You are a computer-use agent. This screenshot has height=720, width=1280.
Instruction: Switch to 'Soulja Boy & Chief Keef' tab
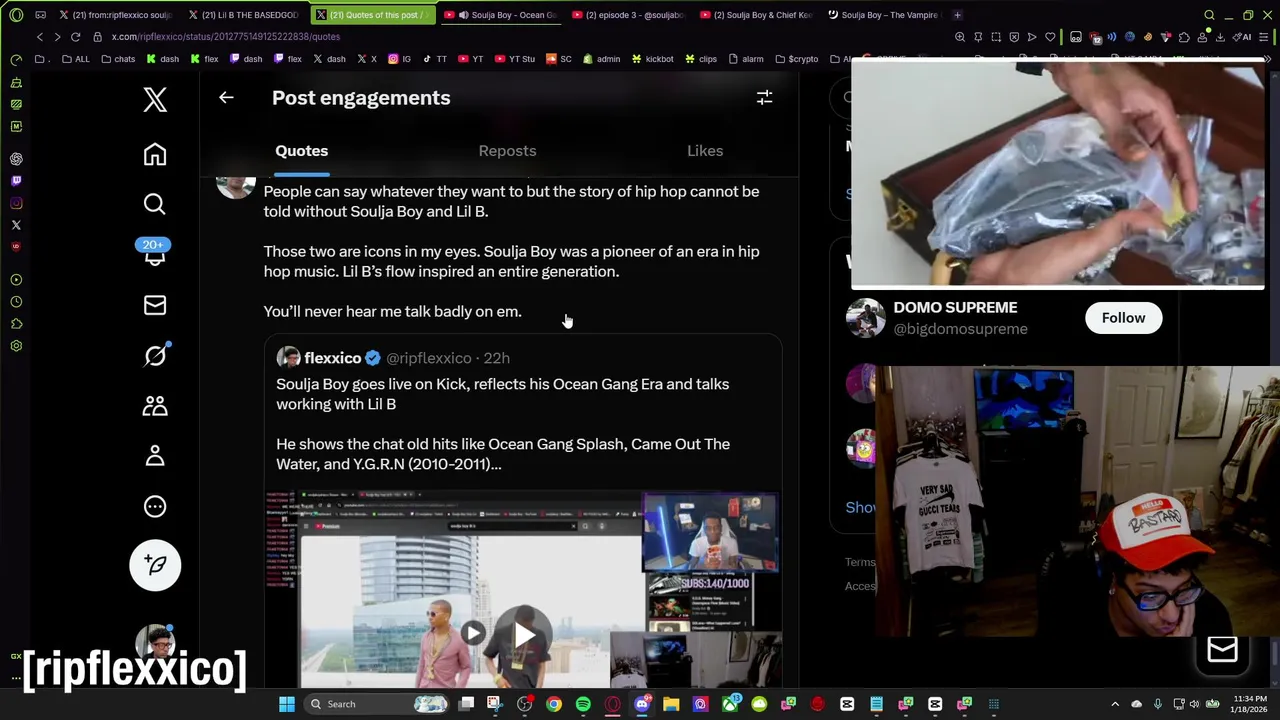coord(758,15)
